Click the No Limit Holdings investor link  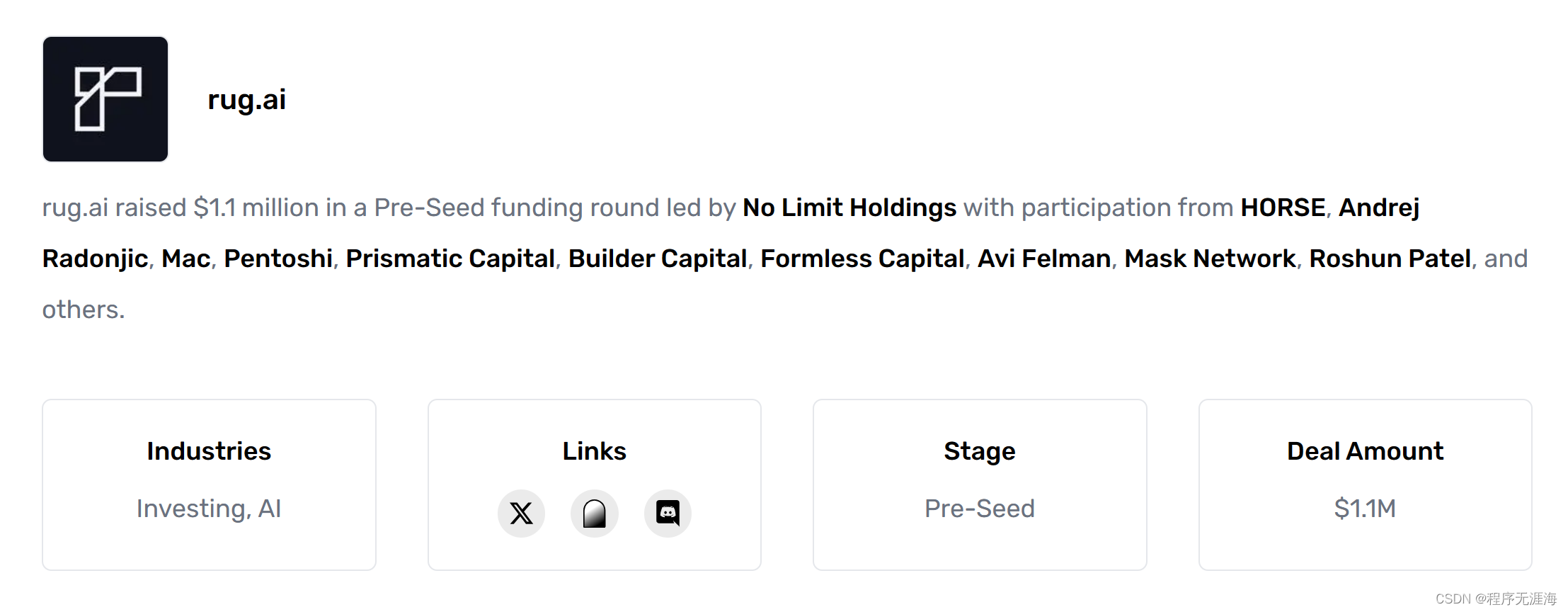[x=849, y=208]
